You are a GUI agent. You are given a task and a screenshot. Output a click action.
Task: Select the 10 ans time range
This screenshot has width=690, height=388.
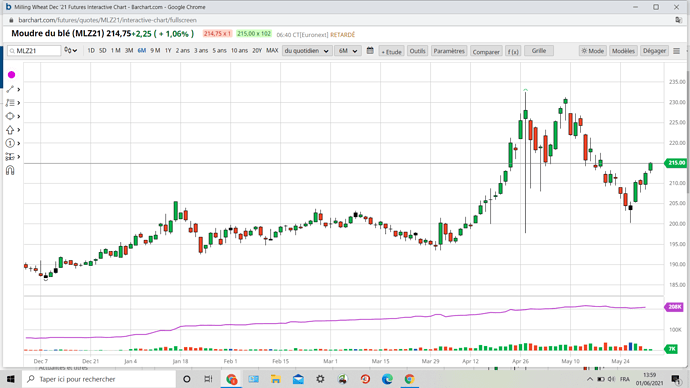[239, 51]
